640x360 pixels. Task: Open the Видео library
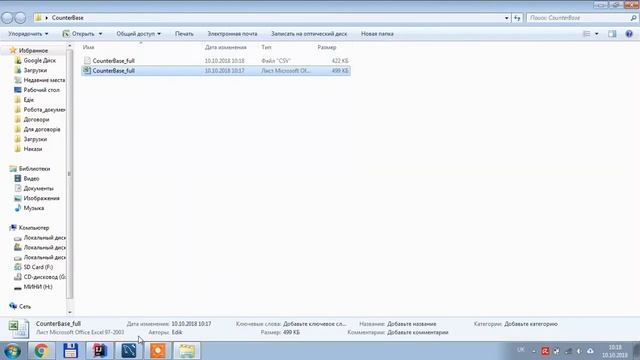tap(31, 178)
